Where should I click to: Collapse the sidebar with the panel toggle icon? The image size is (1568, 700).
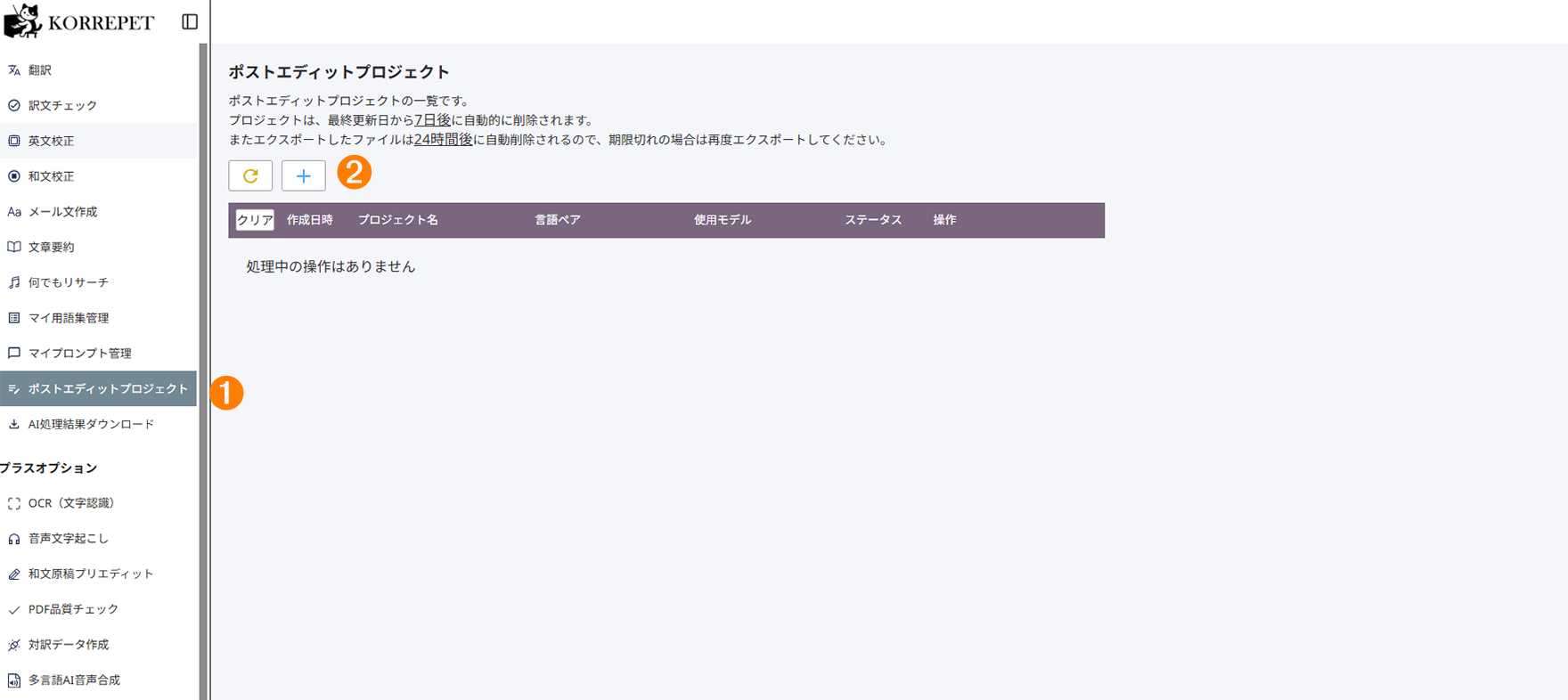pos(190,21)
